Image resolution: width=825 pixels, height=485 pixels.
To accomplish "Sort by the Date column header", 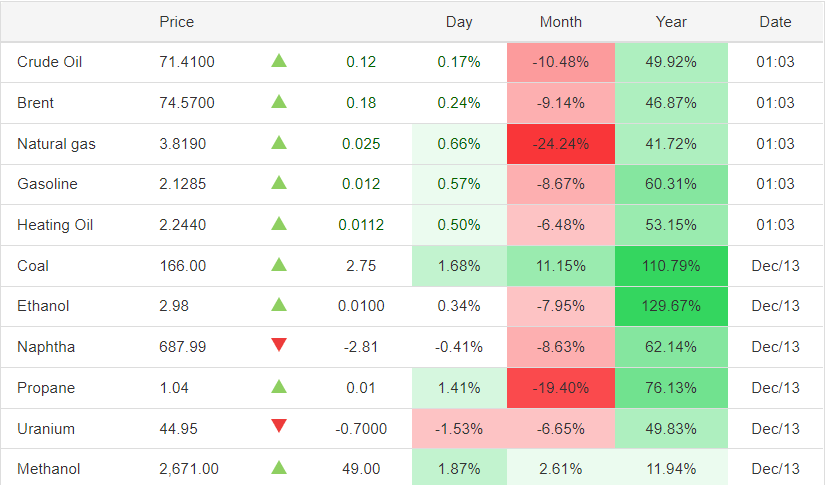I will pyautogui.click(x=776, y=22).
